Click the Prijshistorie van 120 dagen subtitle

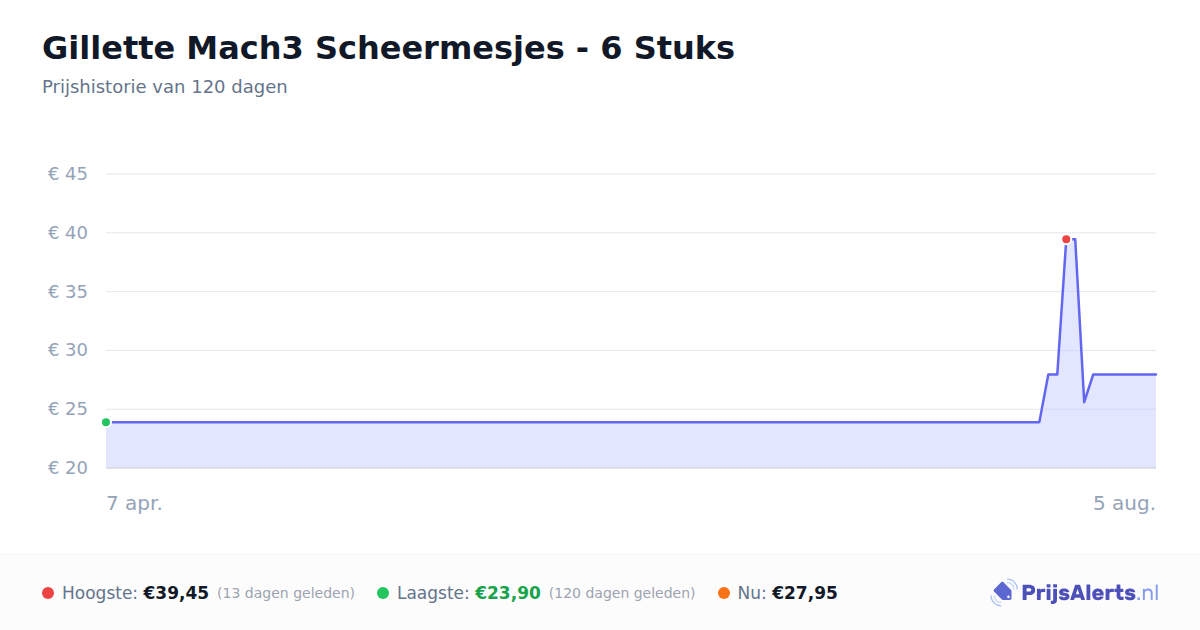(165, 87)
